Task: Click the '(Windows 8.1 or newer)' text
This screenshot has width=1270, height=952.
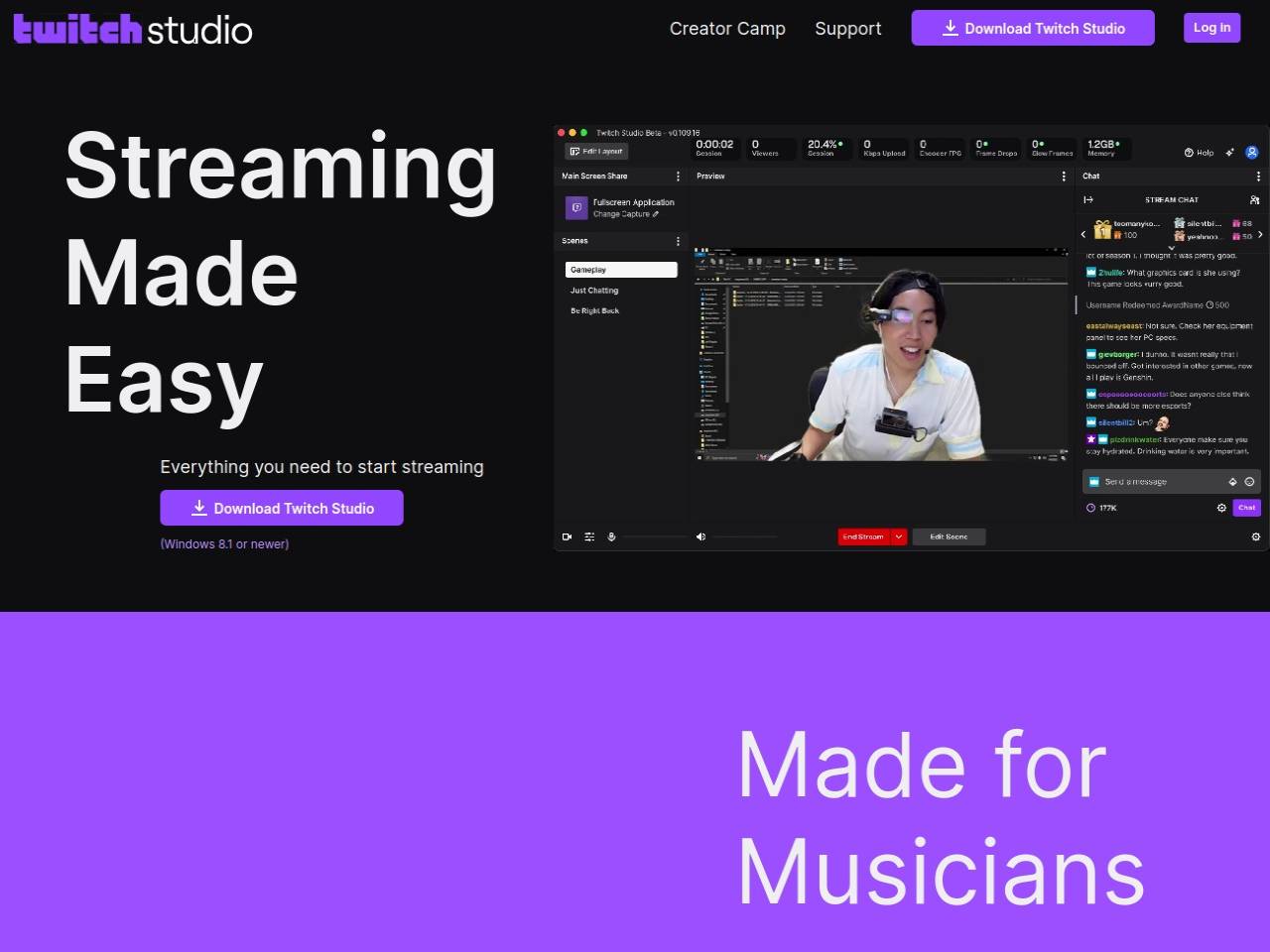Action: tap(224, 543)
